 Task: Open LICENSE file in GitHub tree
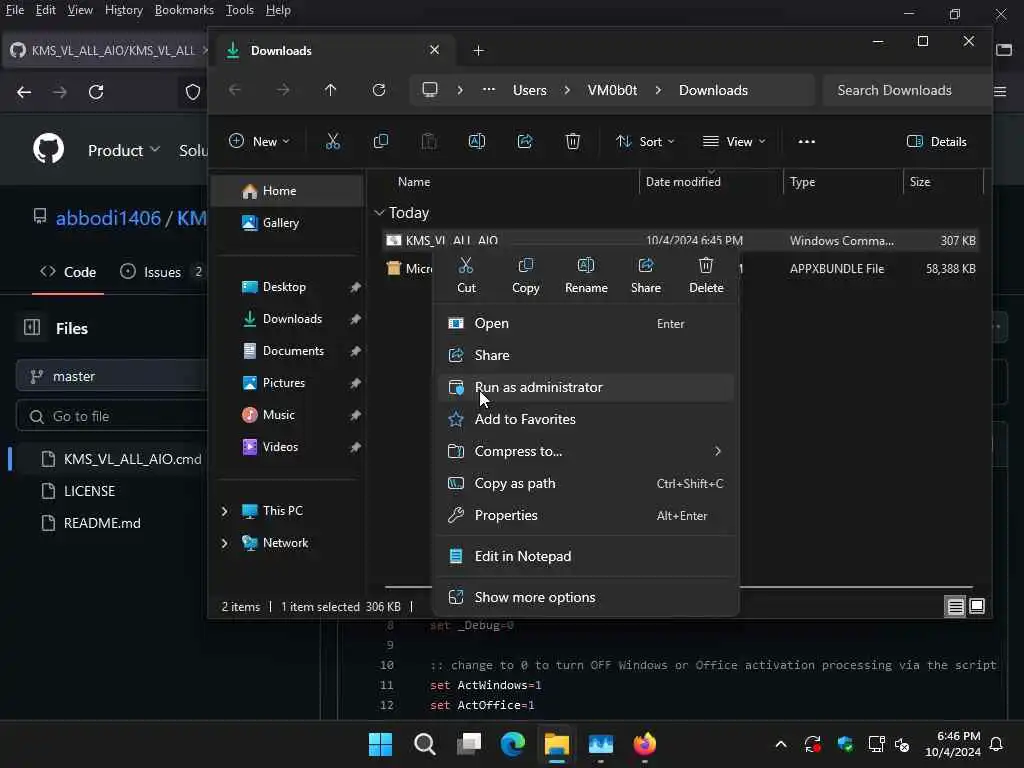89,491
